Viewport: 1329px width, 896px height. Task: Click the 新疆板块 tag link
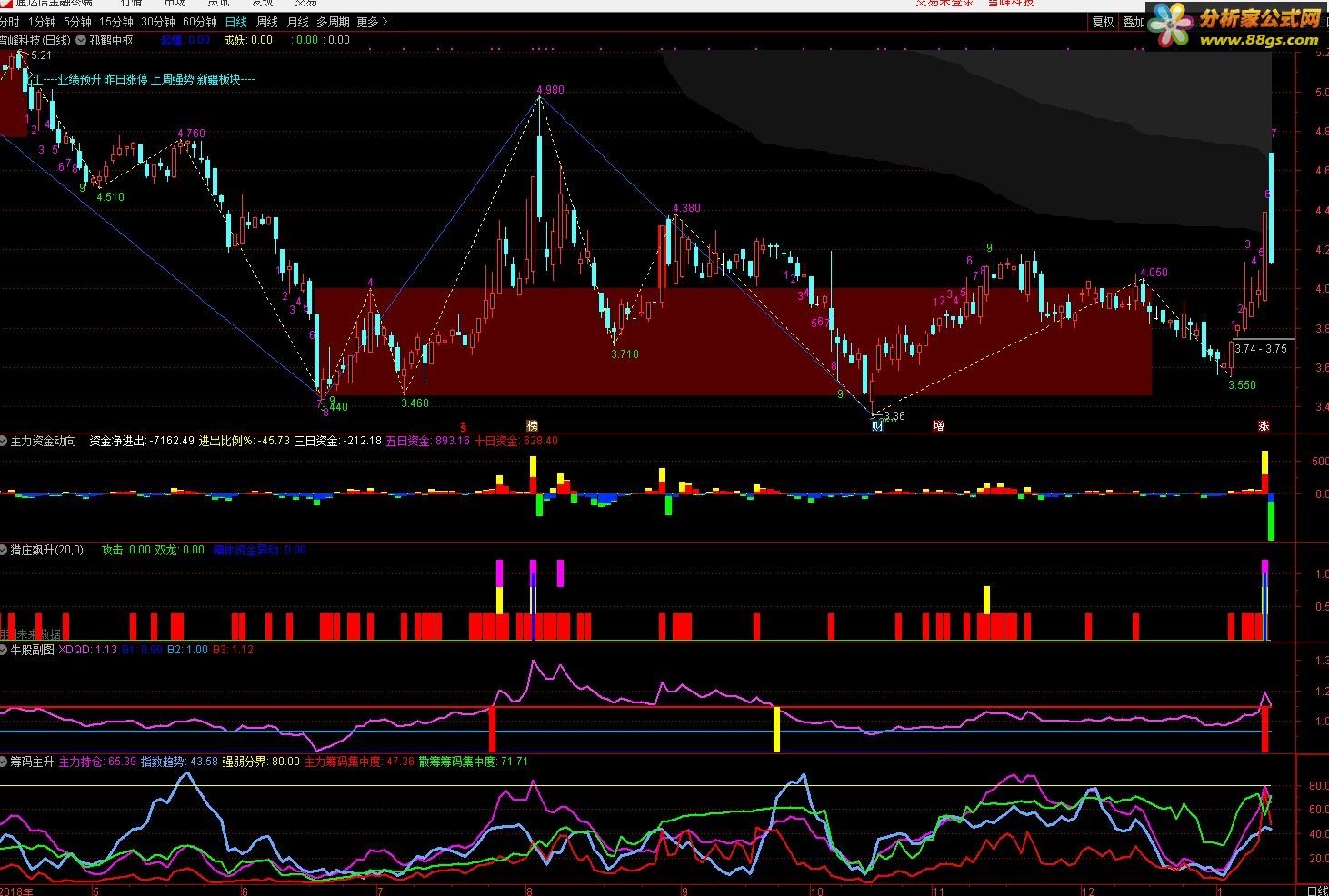[219, 80]
